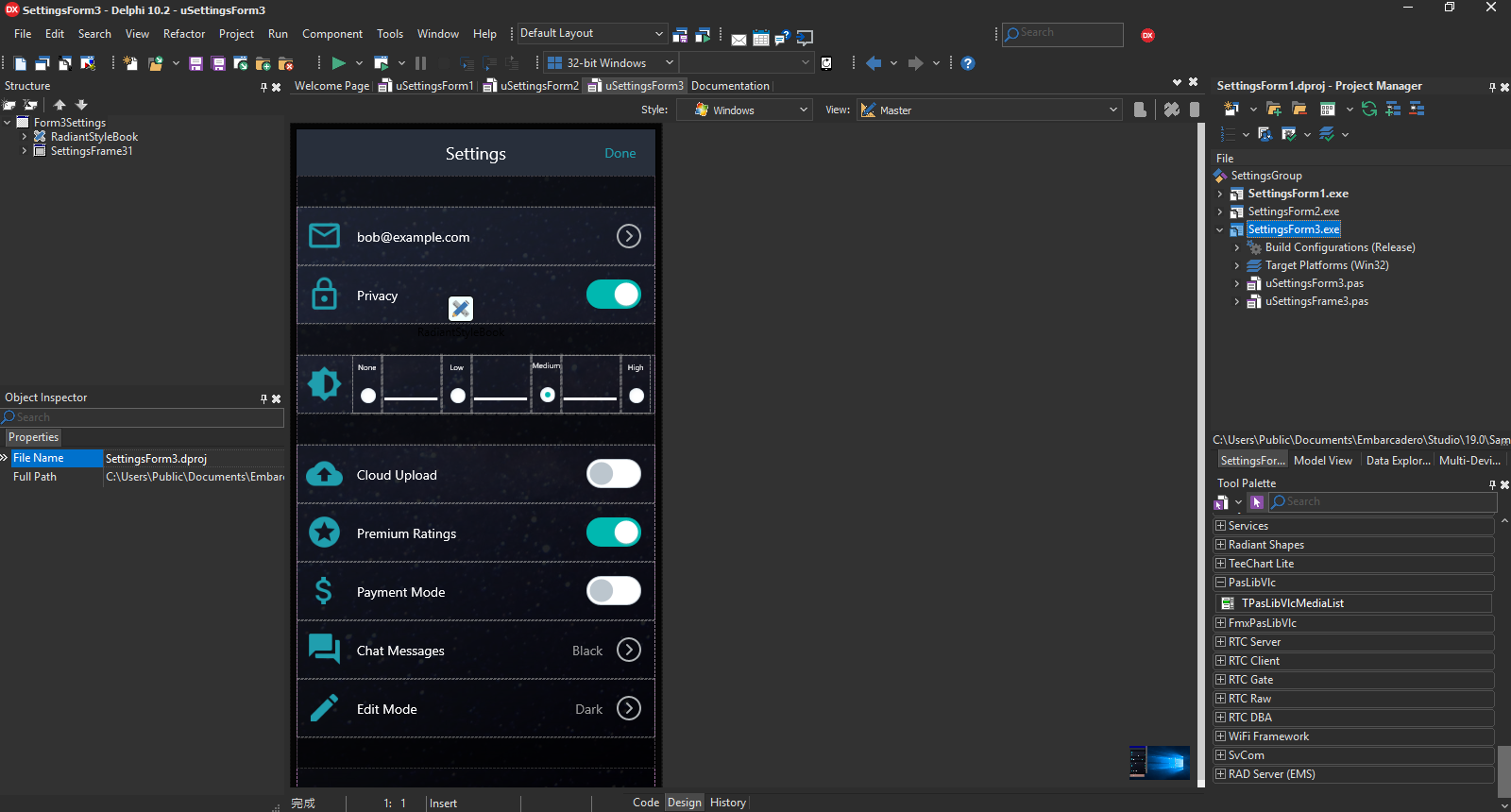
Task: Click the Move Up arrow in Structure panel
Action: (x=59, y=105)
